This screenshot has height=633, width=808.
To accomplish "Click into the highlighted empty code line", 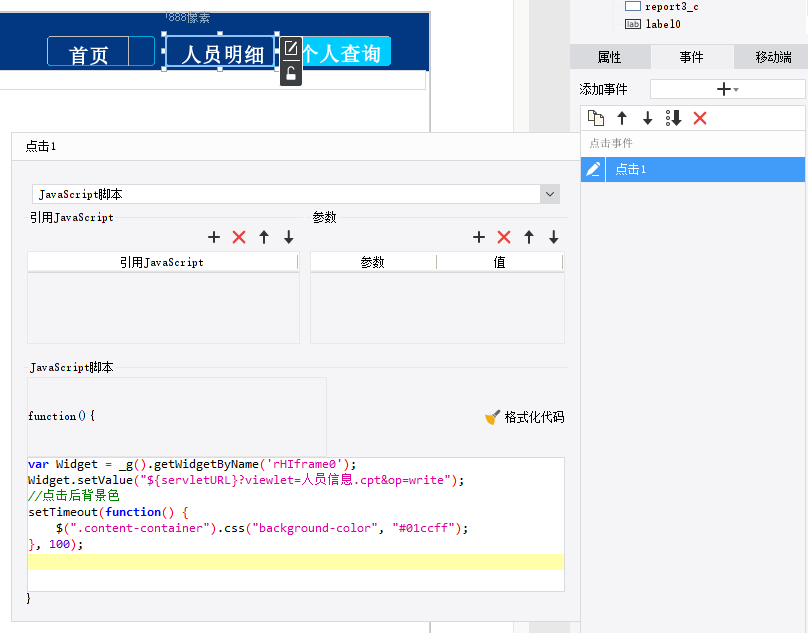I will coord(296,562).
